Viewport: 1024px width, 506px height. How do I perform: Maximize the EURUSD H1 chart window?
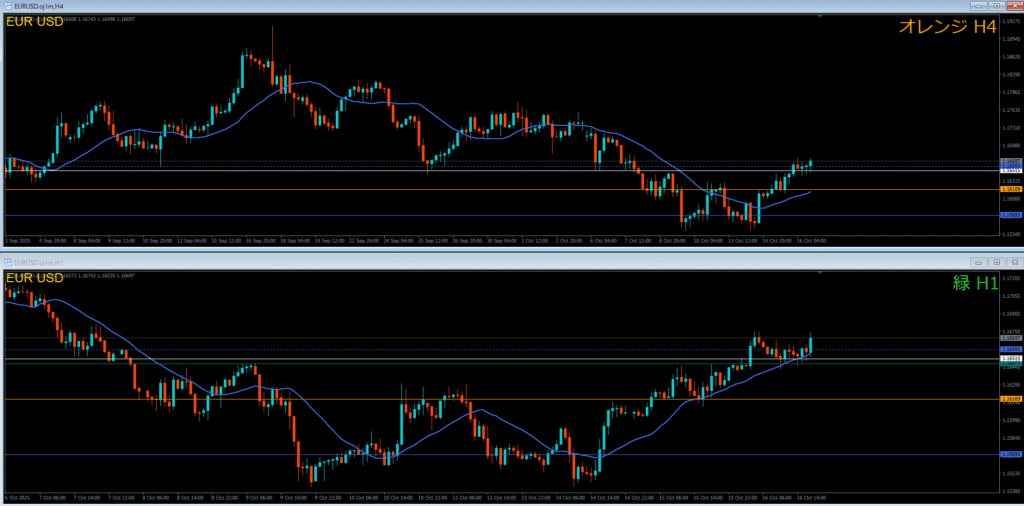pos(995,261)
